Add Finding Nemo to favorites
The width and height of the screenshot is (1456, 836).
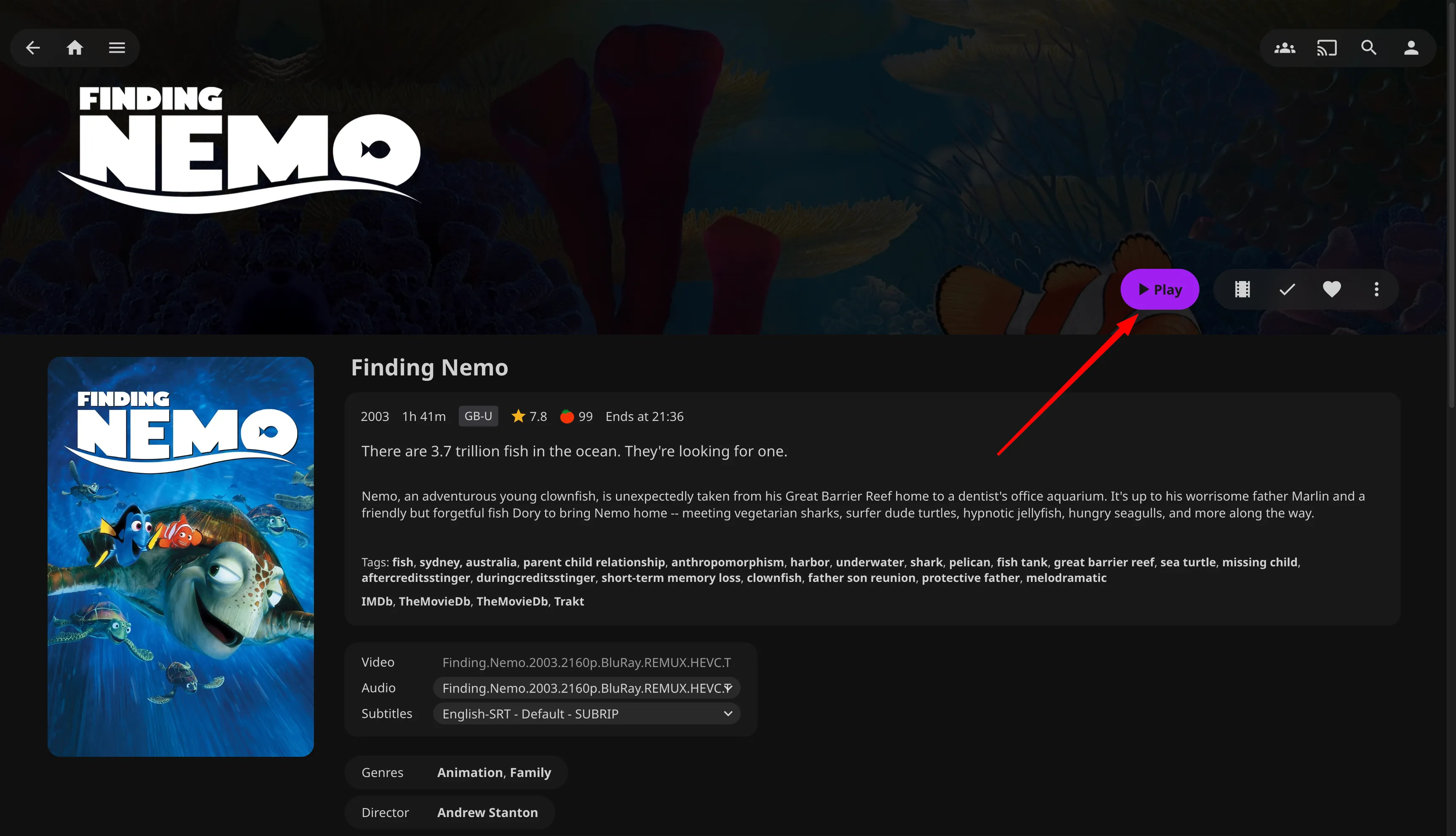1332,289
